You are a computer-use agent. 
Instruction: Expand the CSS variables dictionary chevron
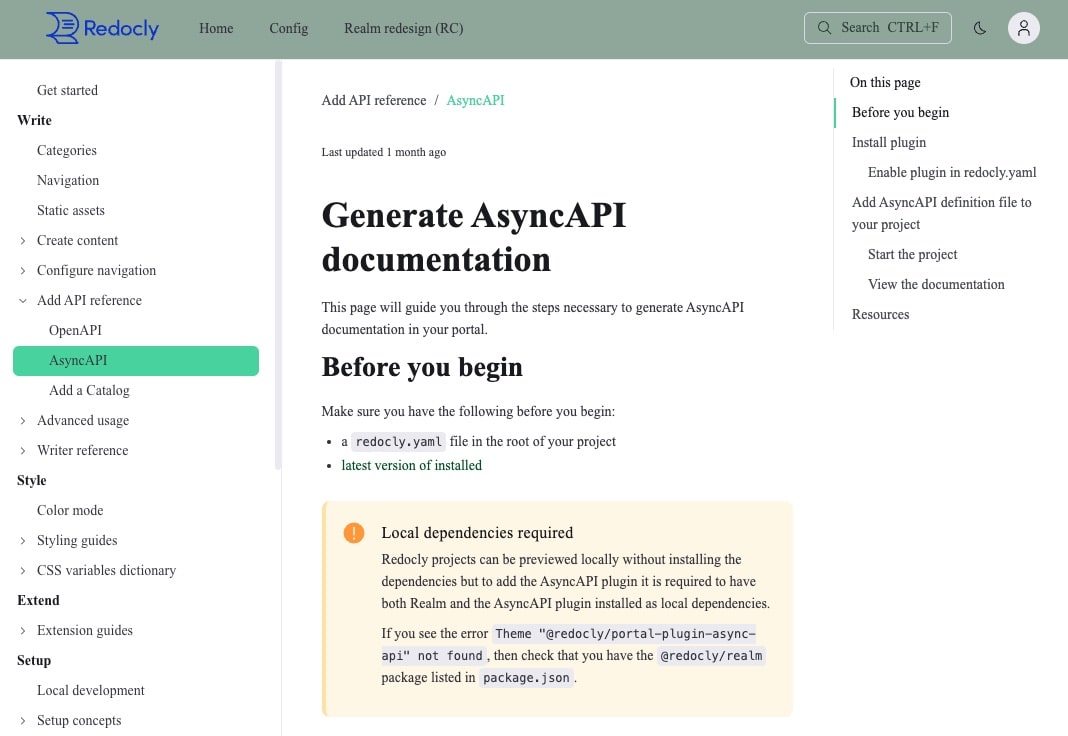[x=23, y=571]
